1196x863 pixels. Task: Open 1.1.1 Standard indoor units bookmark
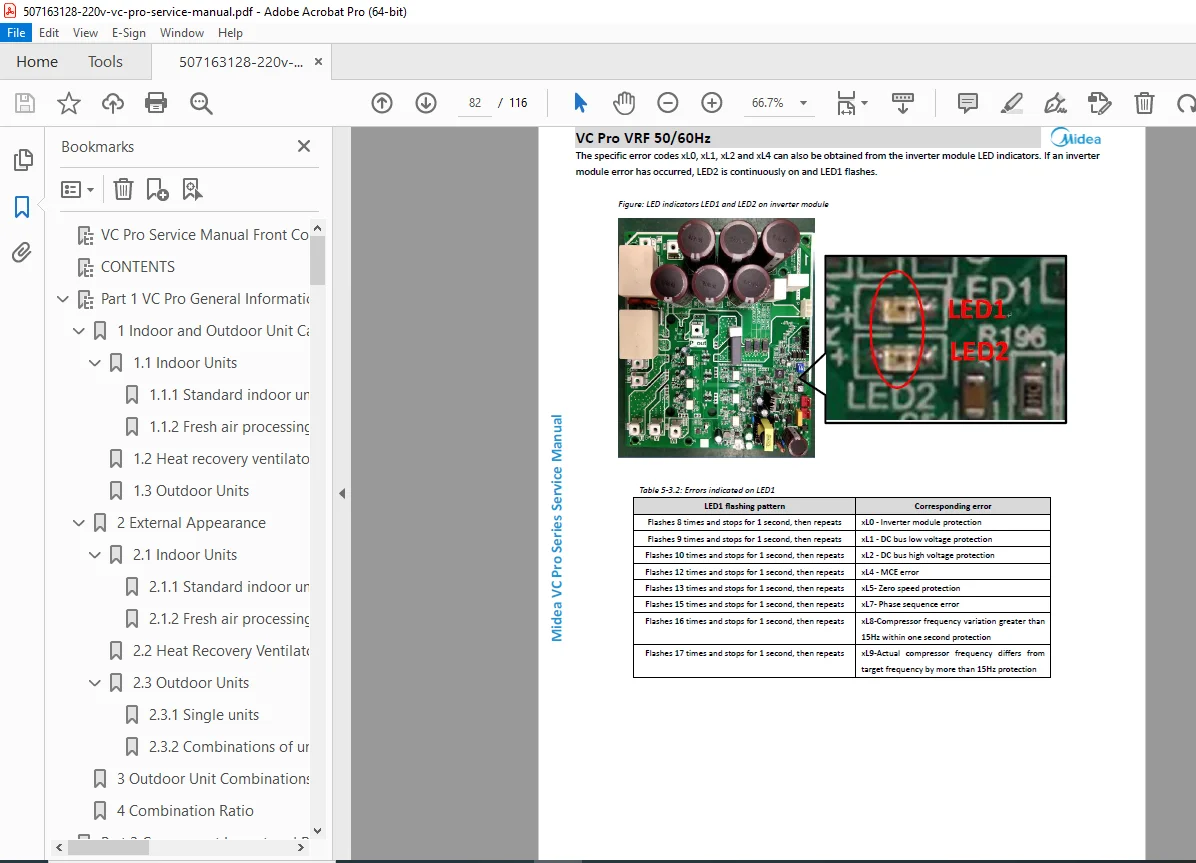point(228,395)
